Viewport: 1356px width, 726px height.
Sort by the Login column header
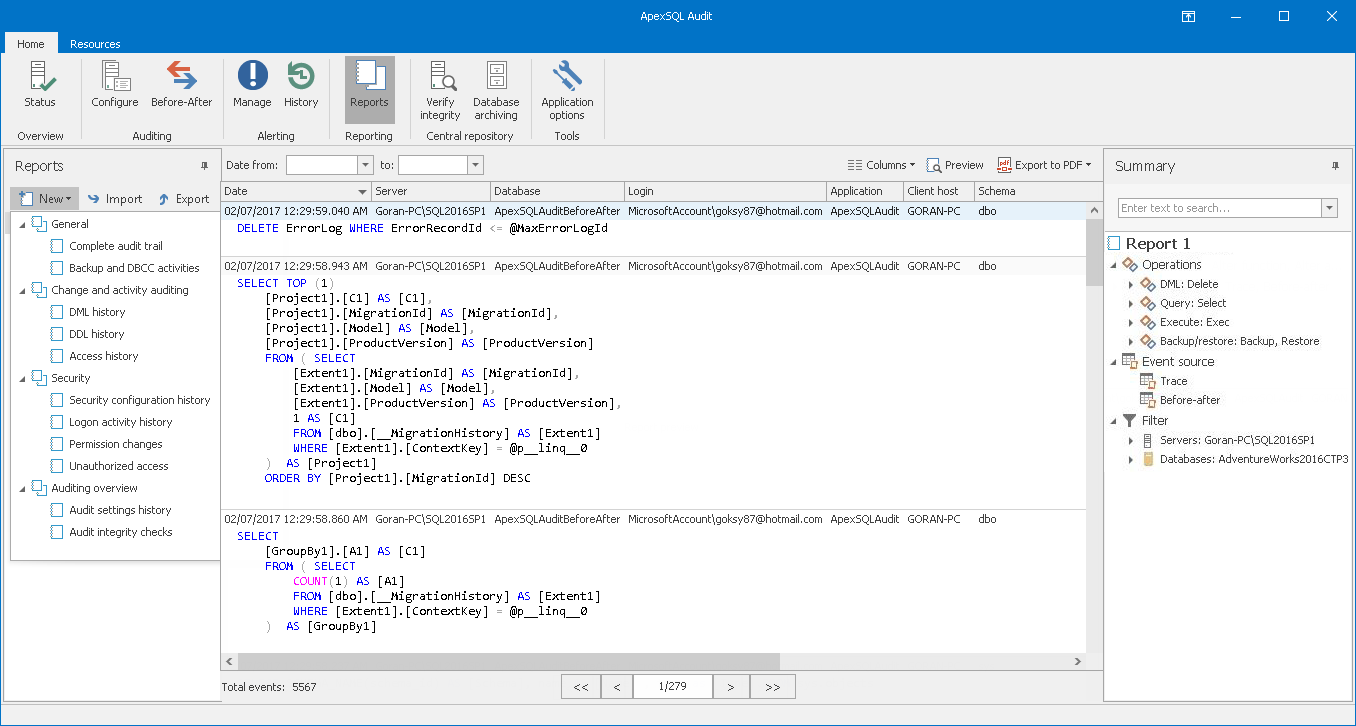pyautogui.click(x=726, y=191)
